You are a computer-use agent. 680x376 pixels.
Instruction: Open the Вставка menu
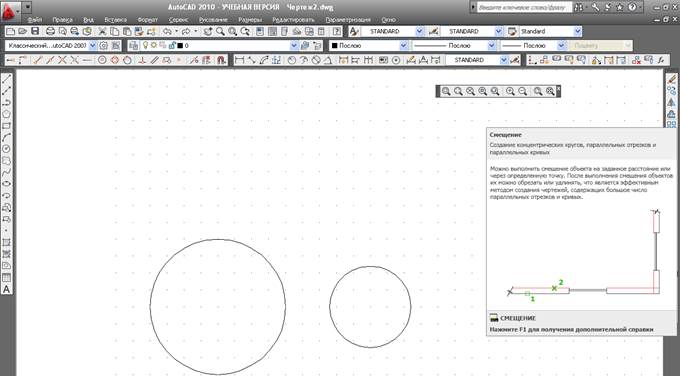tap(116, 20)
